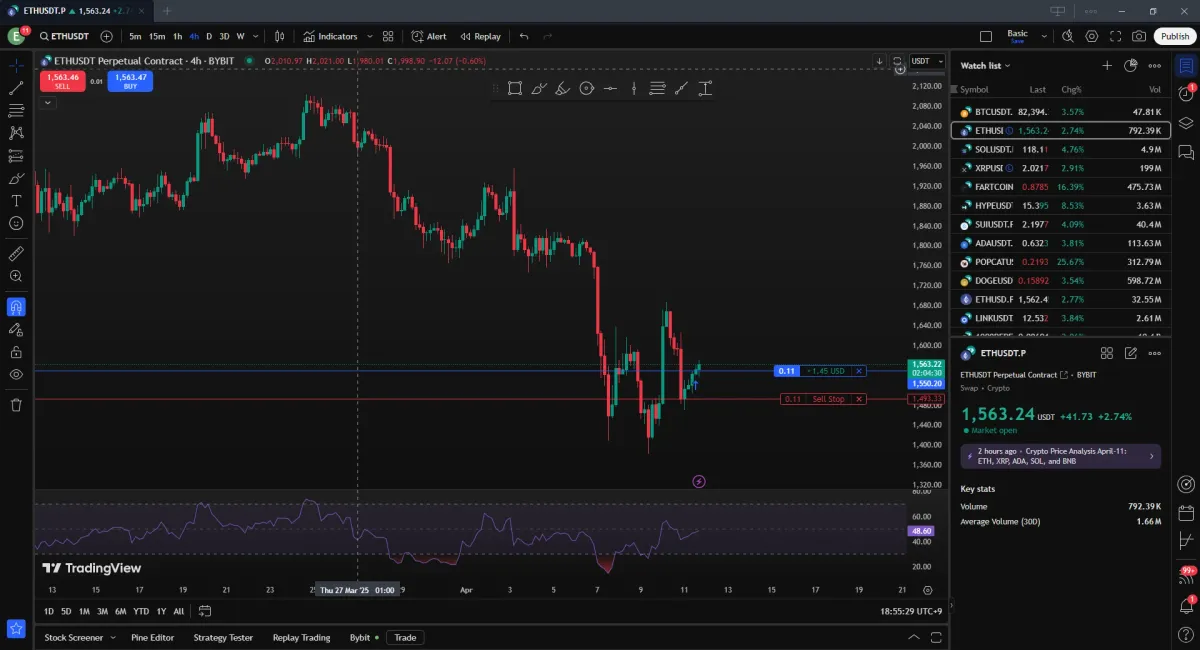Expand the Stock Screener dropdown
Image resolution: width=1200 pixels, height=650 pixels.
point(113,637)
